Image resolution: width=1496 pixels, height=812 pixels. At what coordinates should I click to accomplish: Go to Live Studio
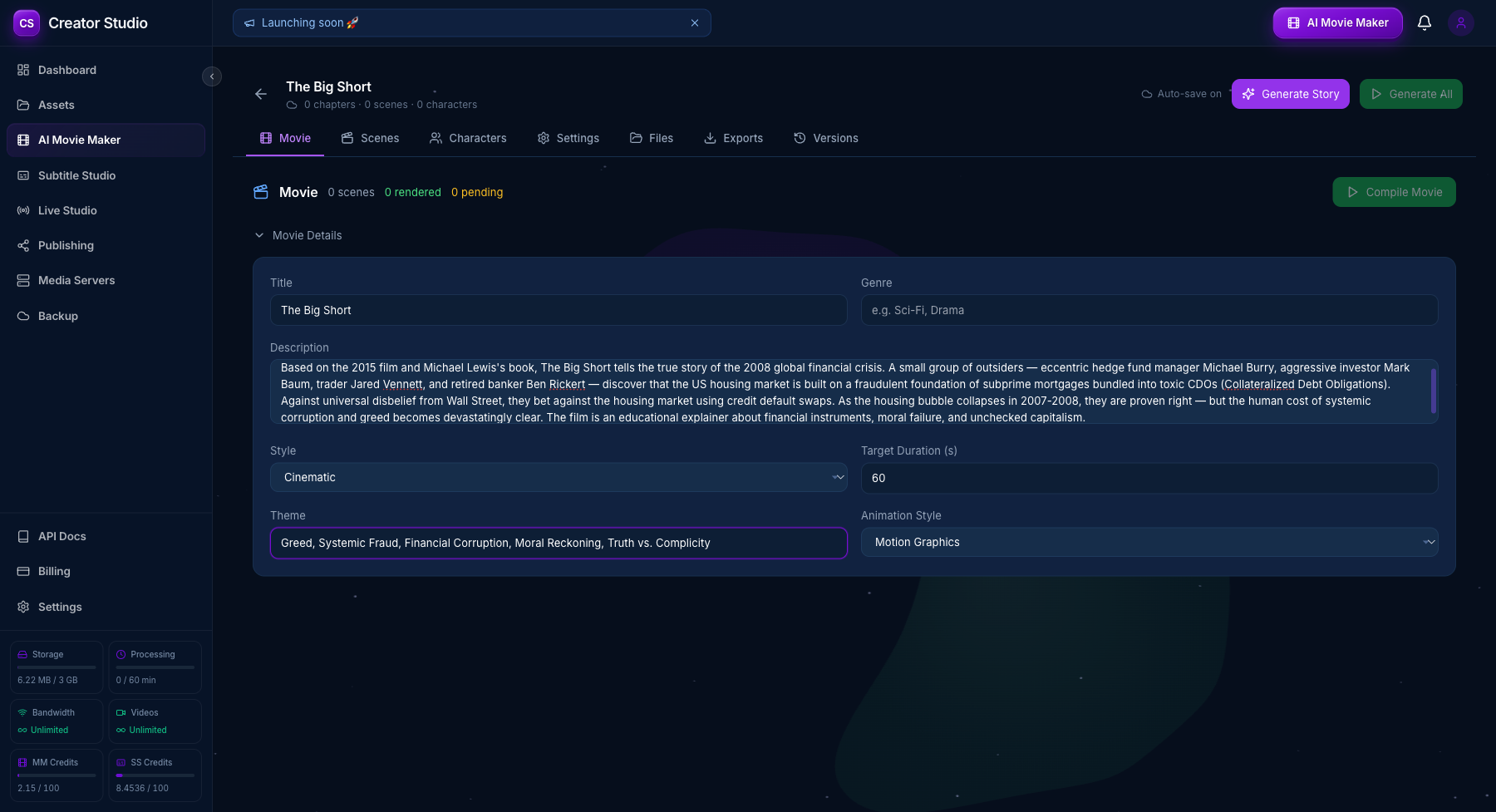pyautogui.click(x=106, y=210)
